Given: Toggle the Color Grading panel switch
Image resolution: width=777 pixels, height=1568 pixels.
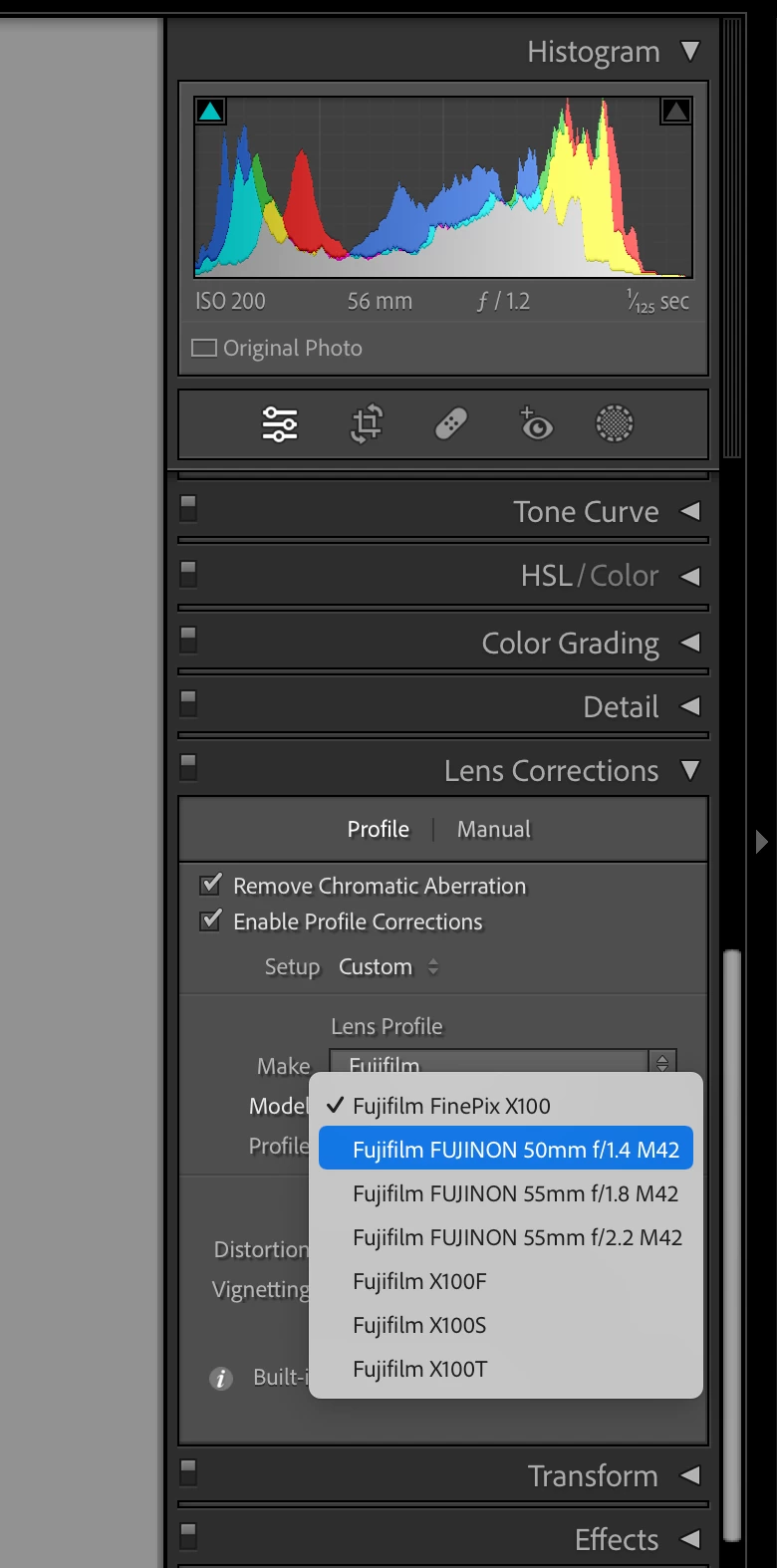Looking at the screenshot, I should click(188, 639).
